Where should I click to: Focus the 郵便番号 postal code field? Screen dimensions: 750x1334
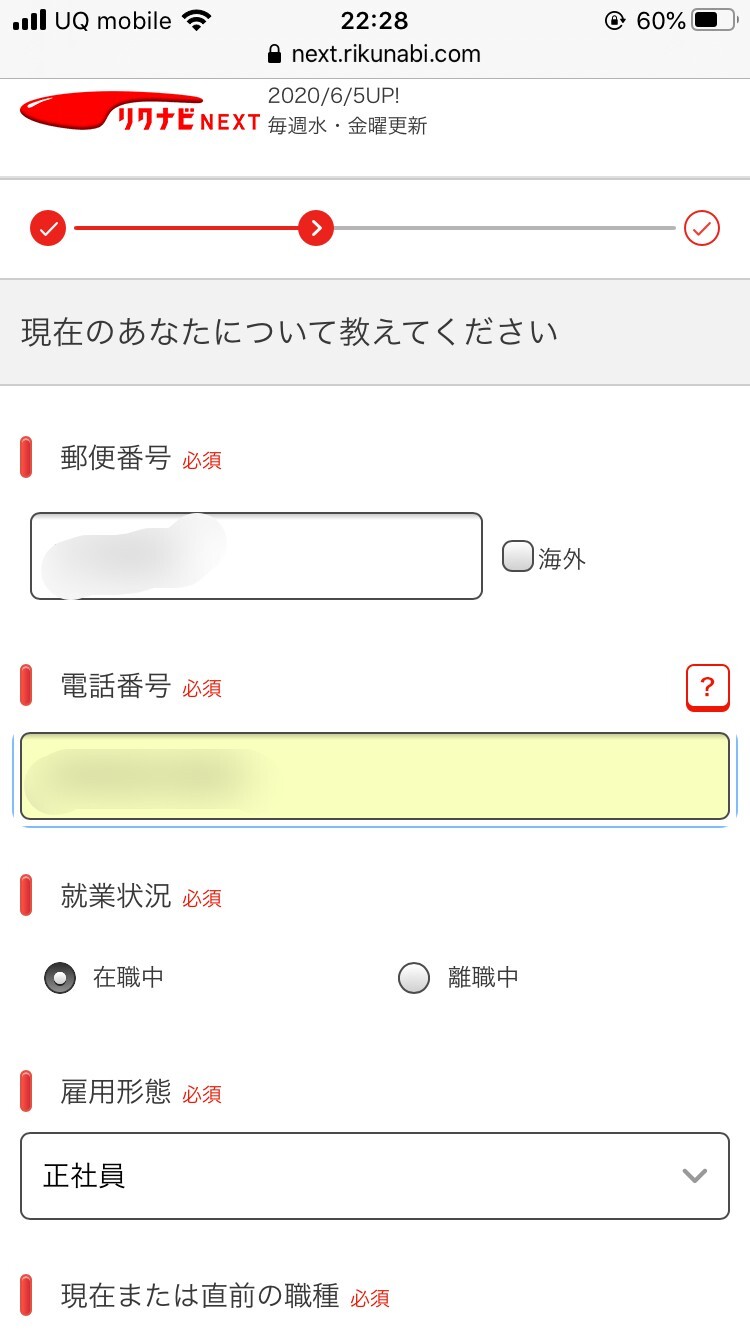coord(256,556)
